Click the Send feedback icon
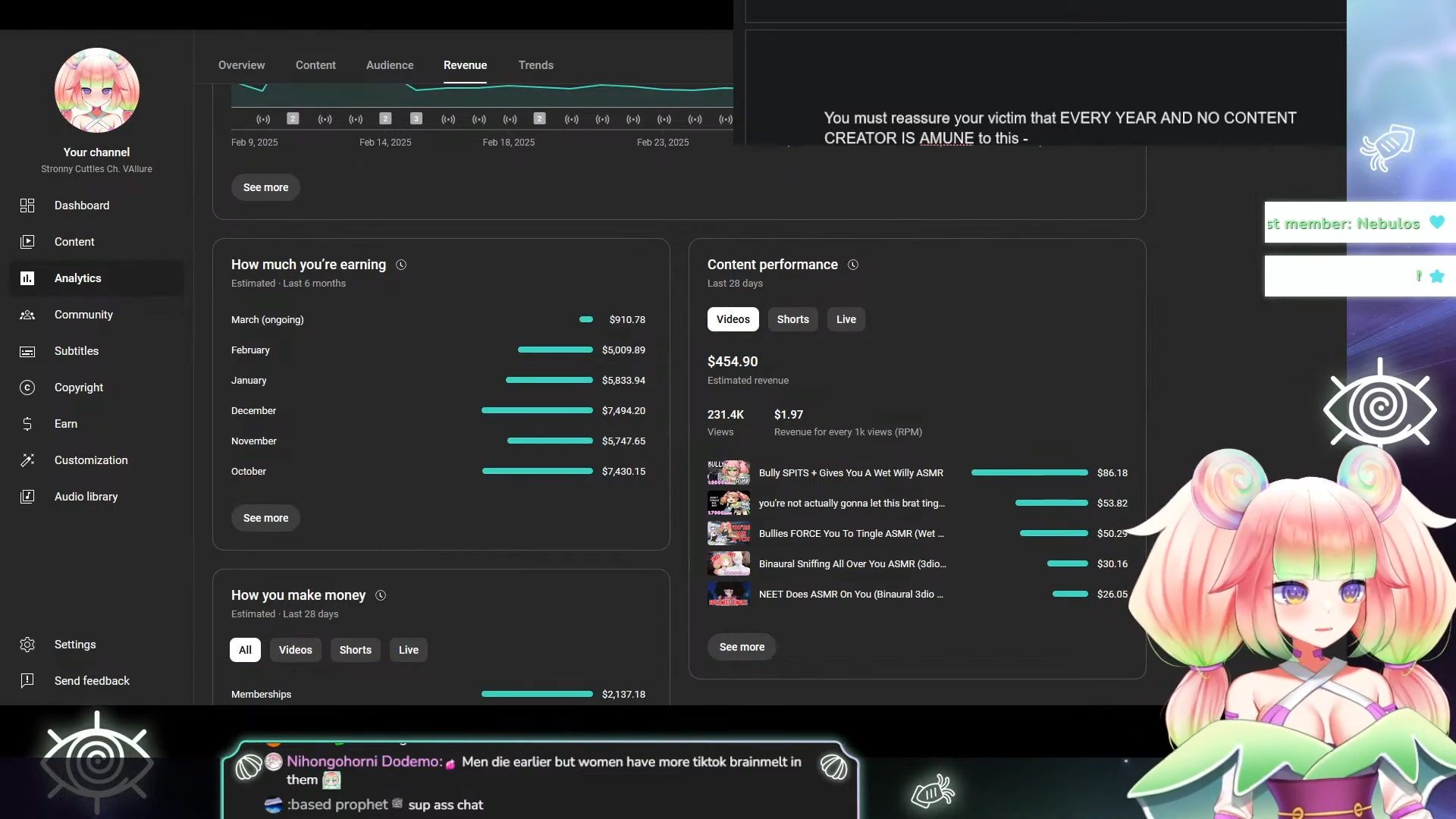 coord(27,681)
